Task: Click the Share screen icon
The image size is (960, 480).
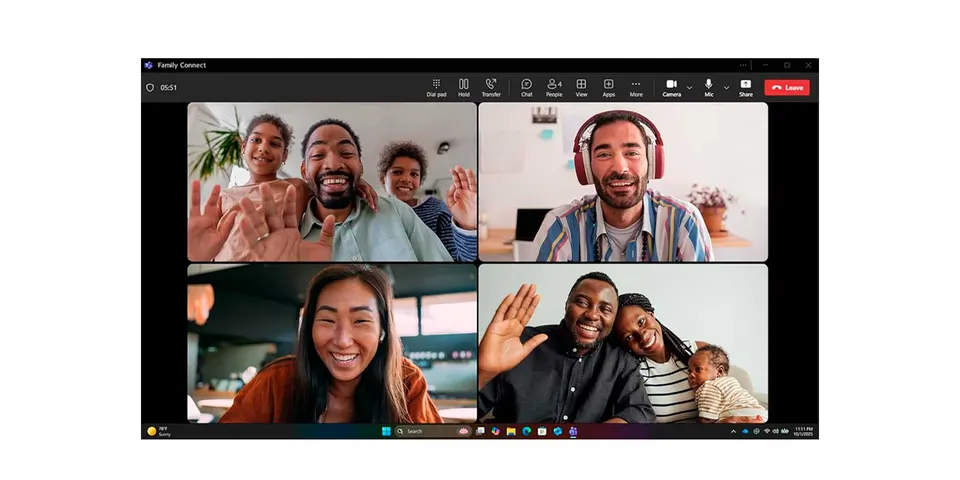Action: click(746, 88)
